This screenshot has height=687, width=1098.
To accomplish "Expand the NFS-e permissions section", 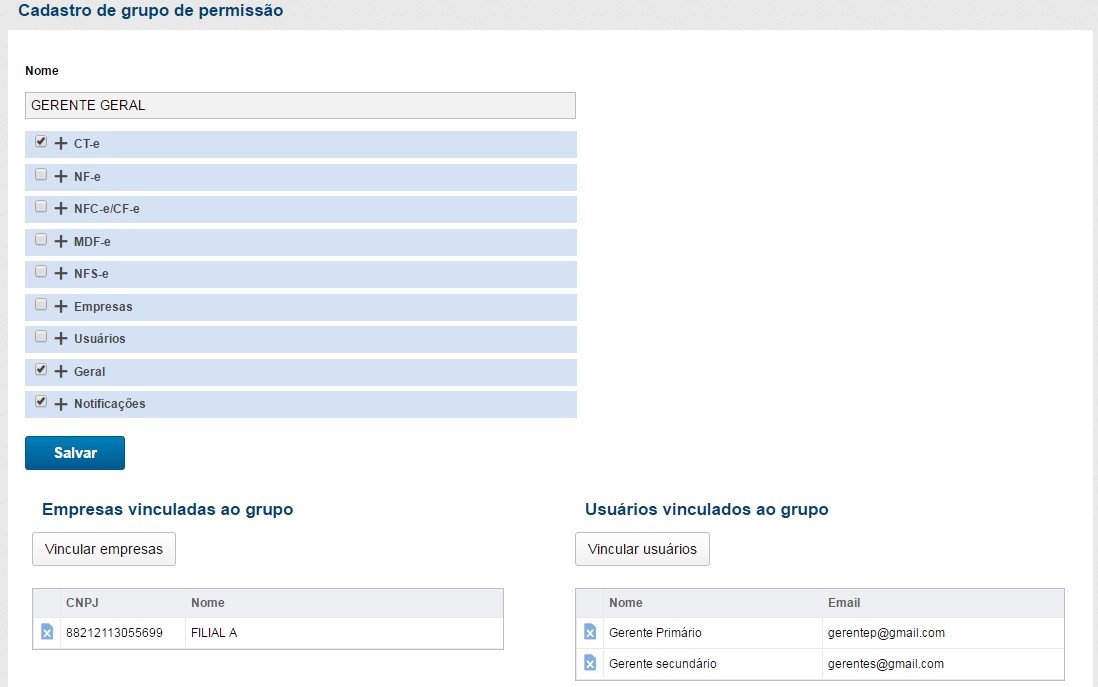I will pyautogui.click(x=61, y=274).
